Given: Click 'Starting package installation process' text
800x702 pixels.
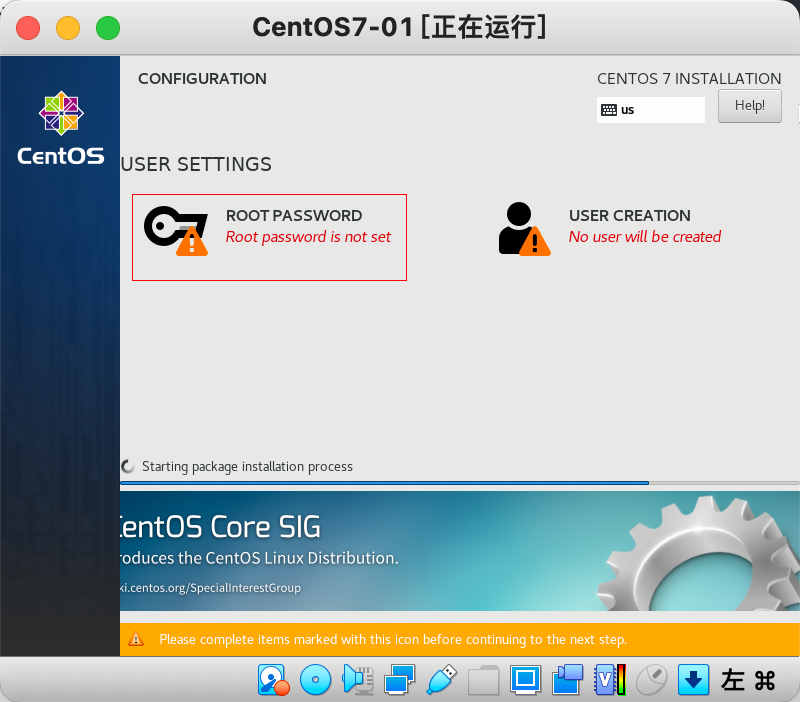Looking at the screenshot, I should 247,466.
